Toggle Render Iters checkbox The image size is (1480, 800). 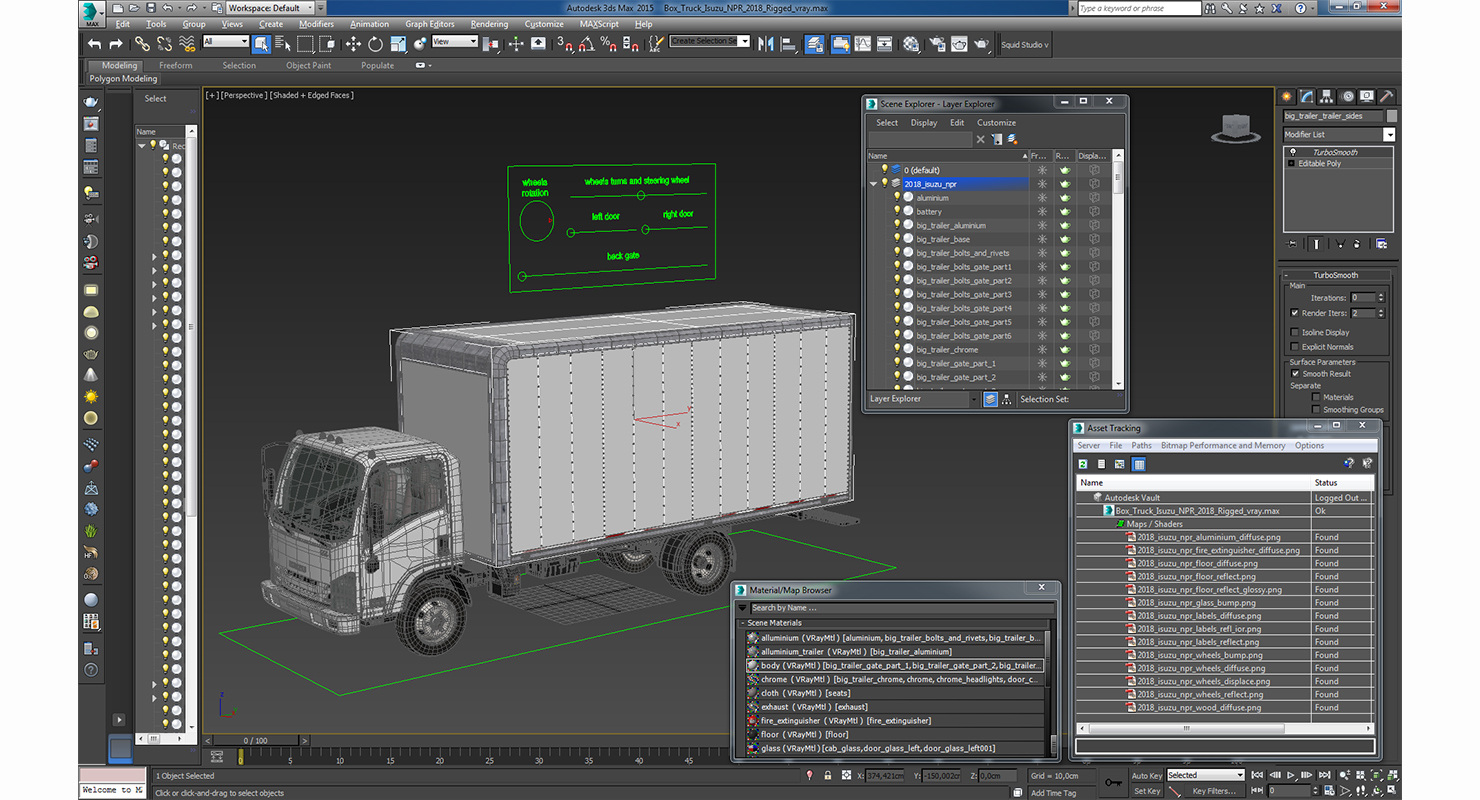click(1295, 313)
